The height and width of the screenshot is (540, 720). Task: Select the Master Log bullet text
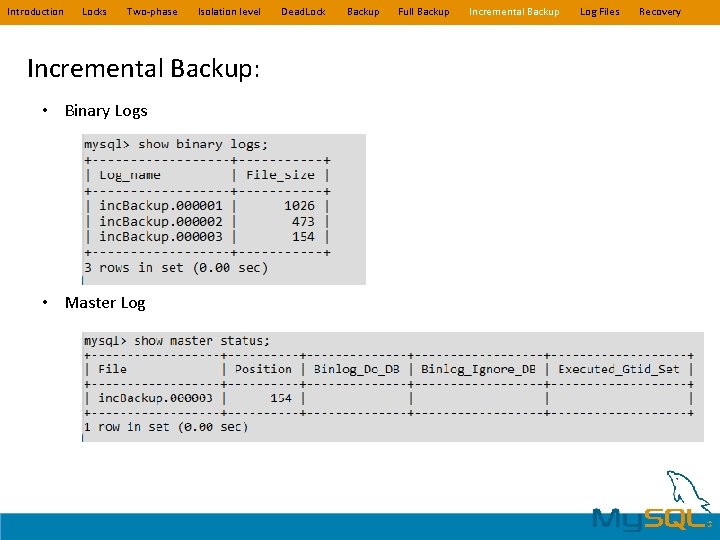(105, 303)
